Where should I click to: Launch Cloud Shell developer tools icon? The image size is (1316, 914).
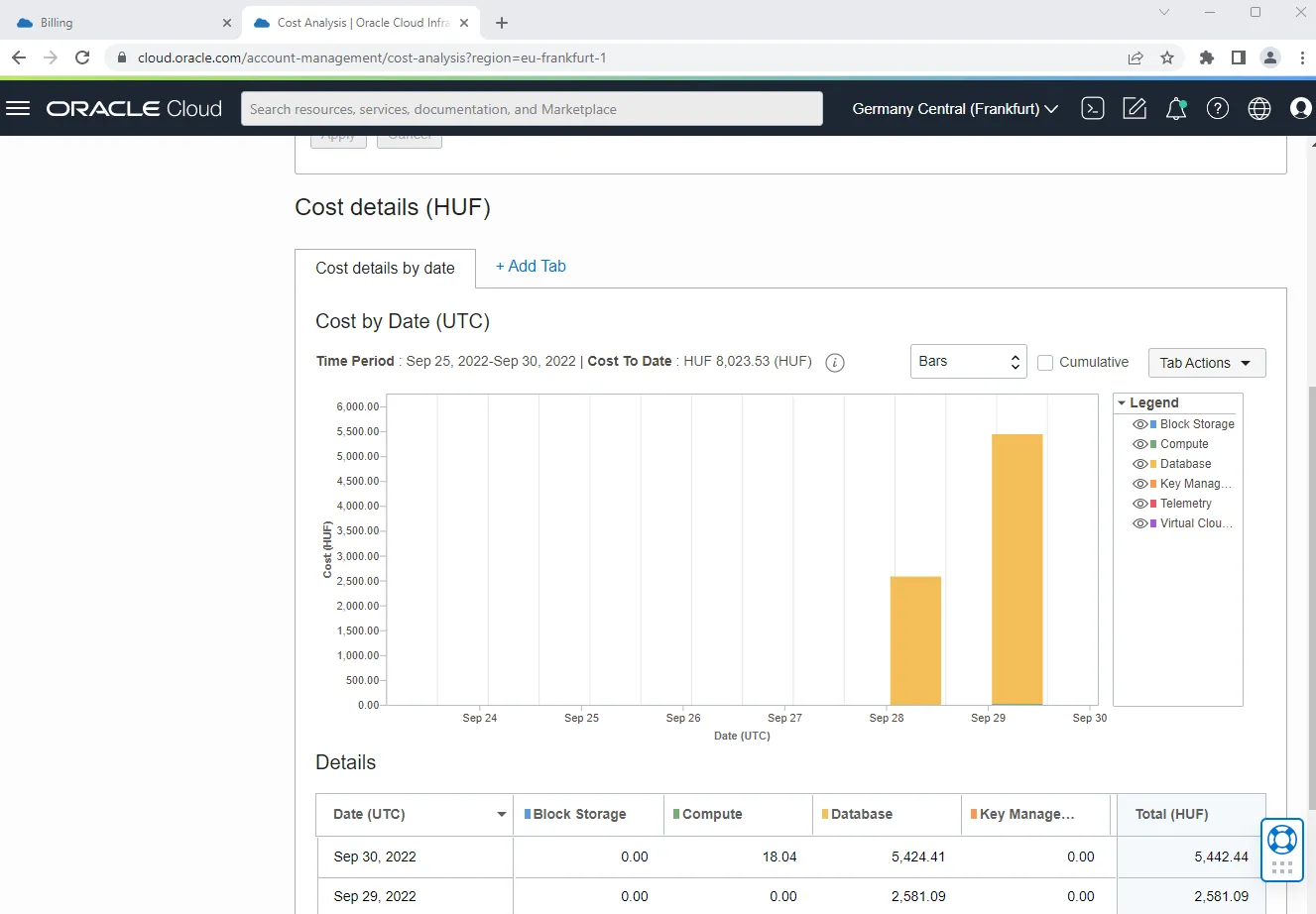click(1093, 109)
